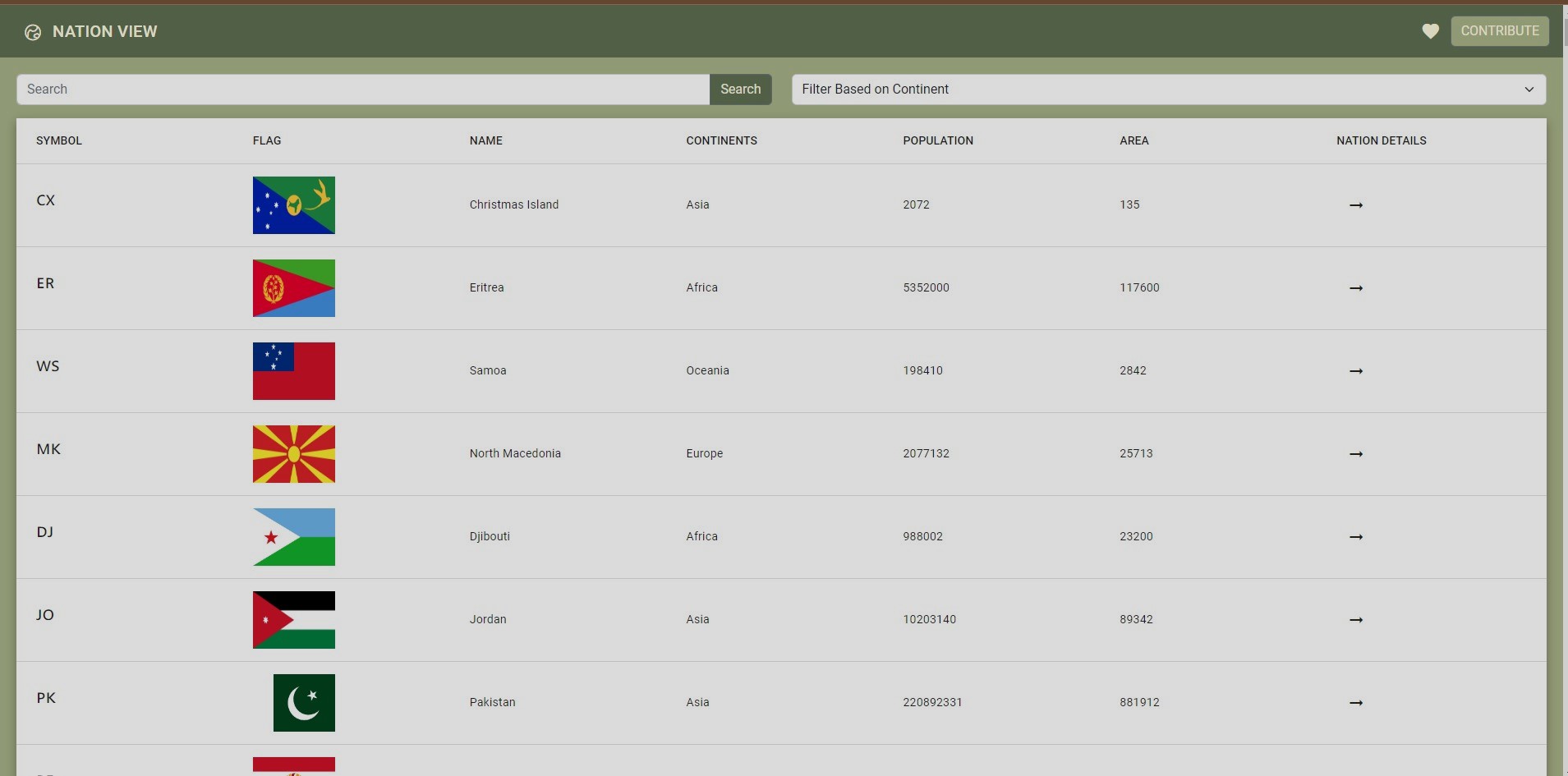The height and width of the screenshot is (776, 1568).
Task: Click area value 881912
Action: (x=1140, y=702)
